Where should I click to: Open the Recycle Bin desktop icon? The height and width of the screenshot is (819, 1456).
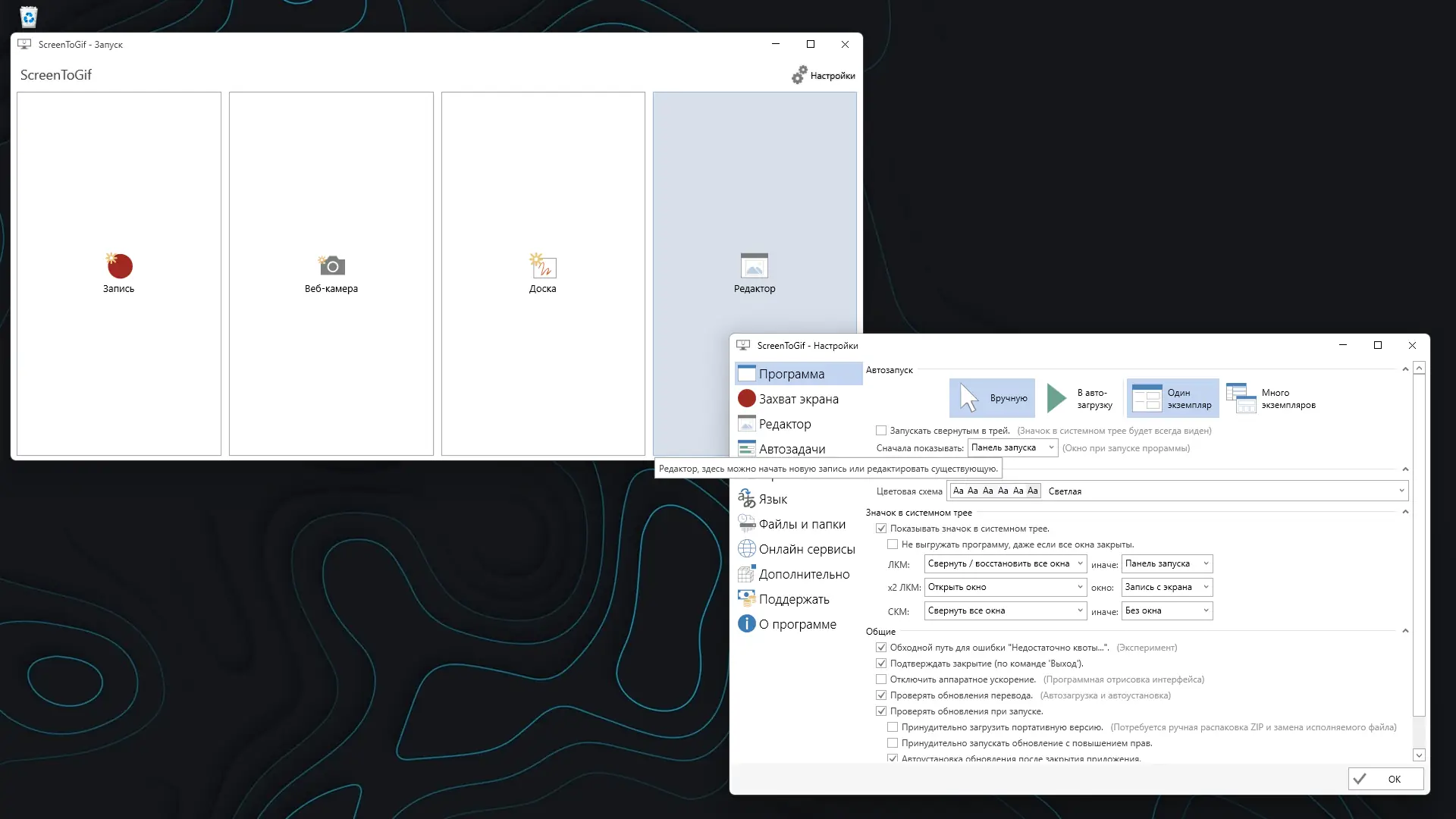[28, 16]
